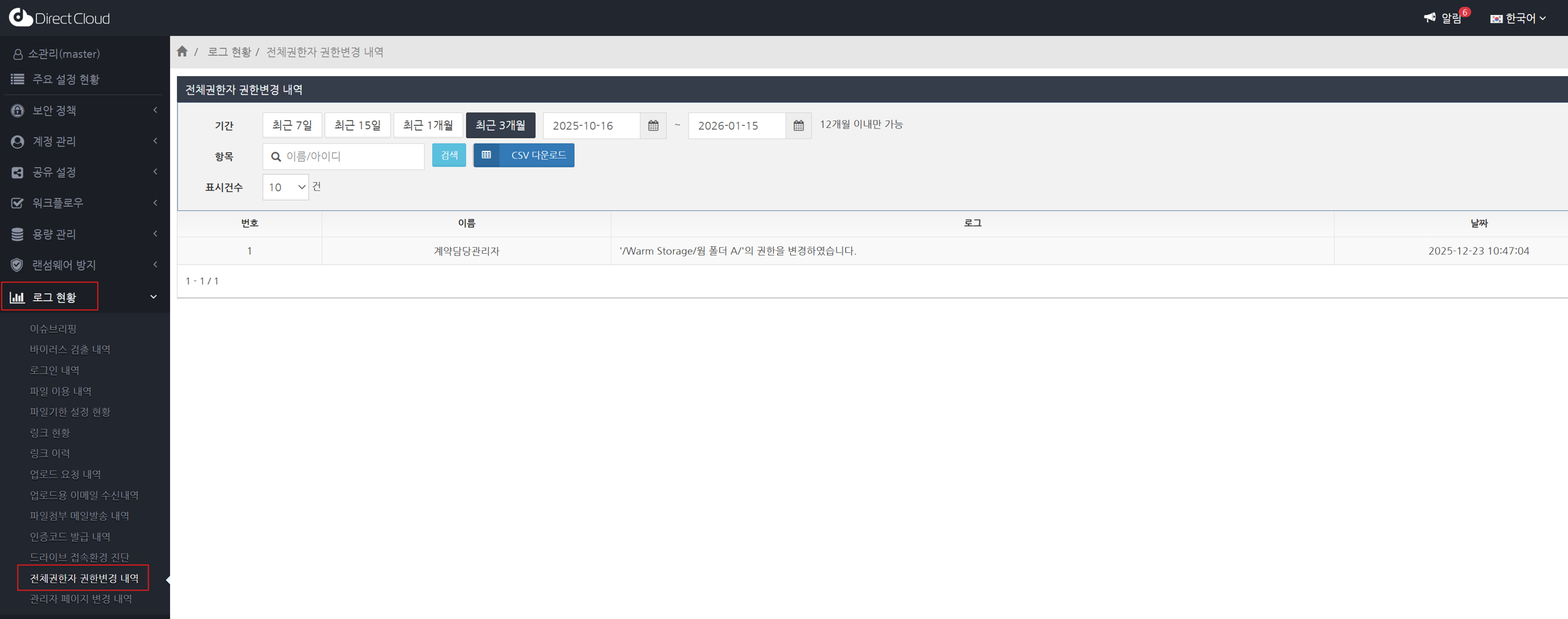Click the 검색 search button
The height and width of the screenshot is (619, 1568).
point(449,156)
